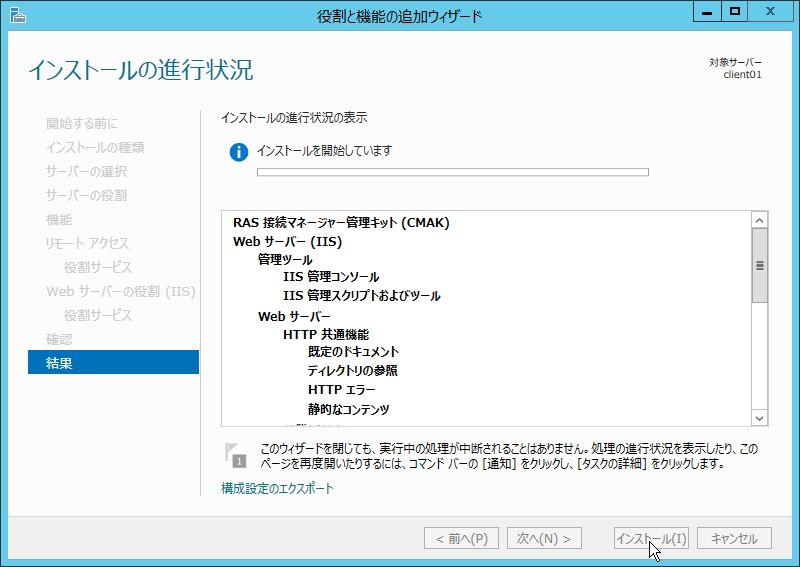
Task: Click the notification flag icon
Action: coord(235,455)
